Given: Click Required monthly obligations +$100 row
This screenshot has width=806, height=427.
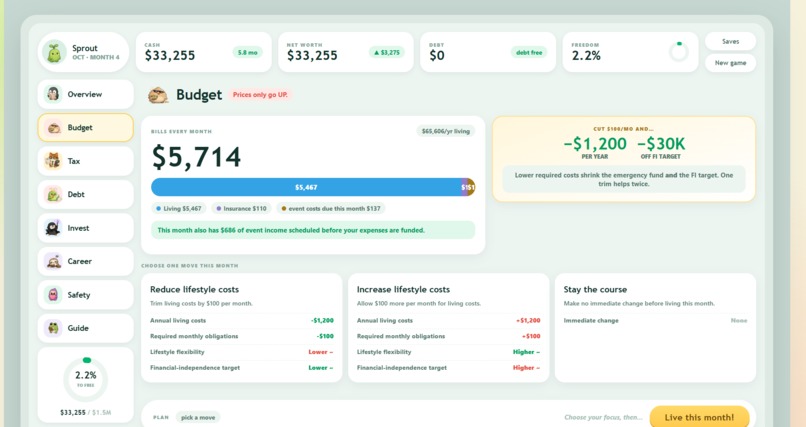Looking at the screenshot, I should (448, 336).
